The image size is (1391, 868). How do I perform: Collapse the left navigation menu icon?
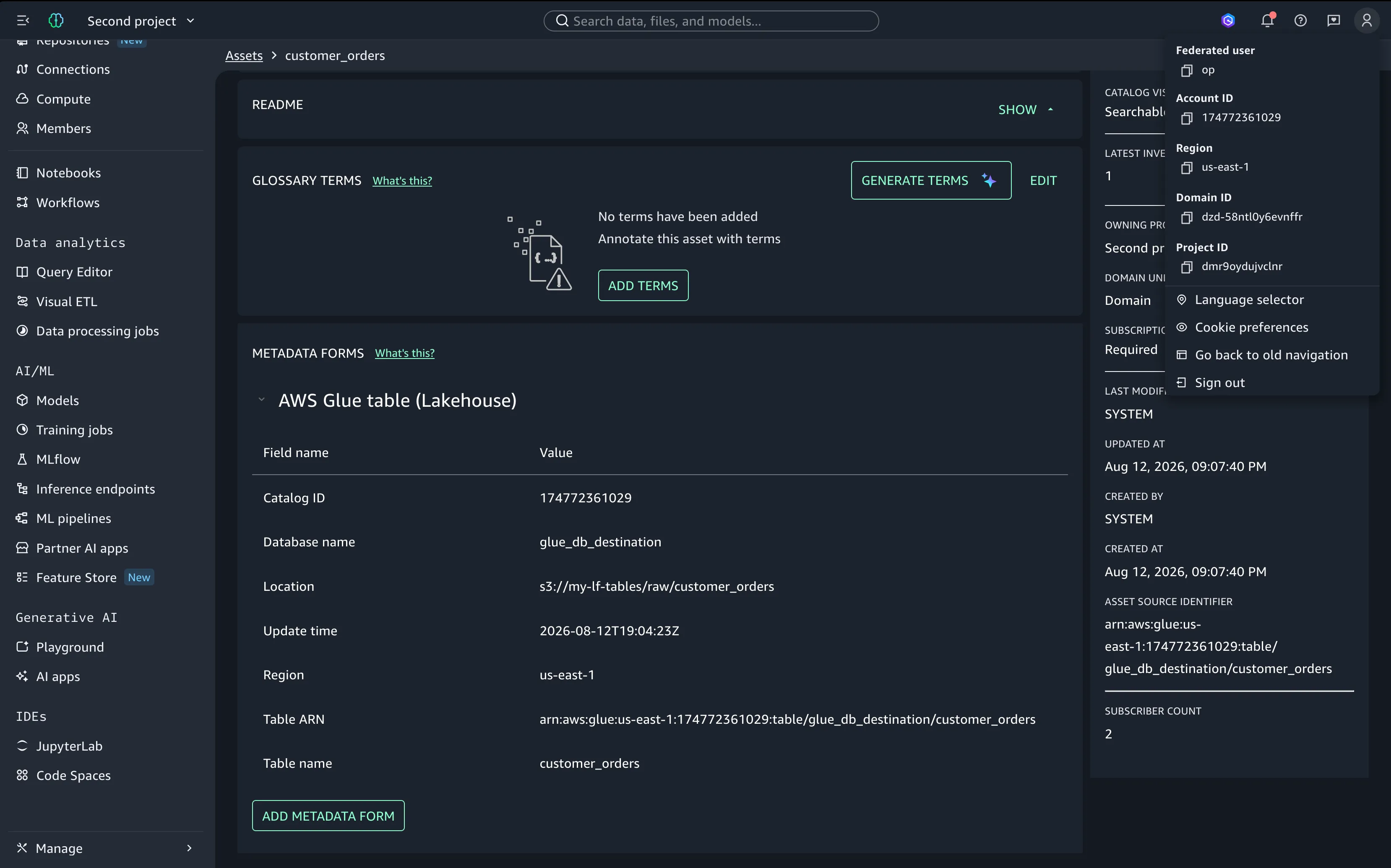click(x=22, y=21)
